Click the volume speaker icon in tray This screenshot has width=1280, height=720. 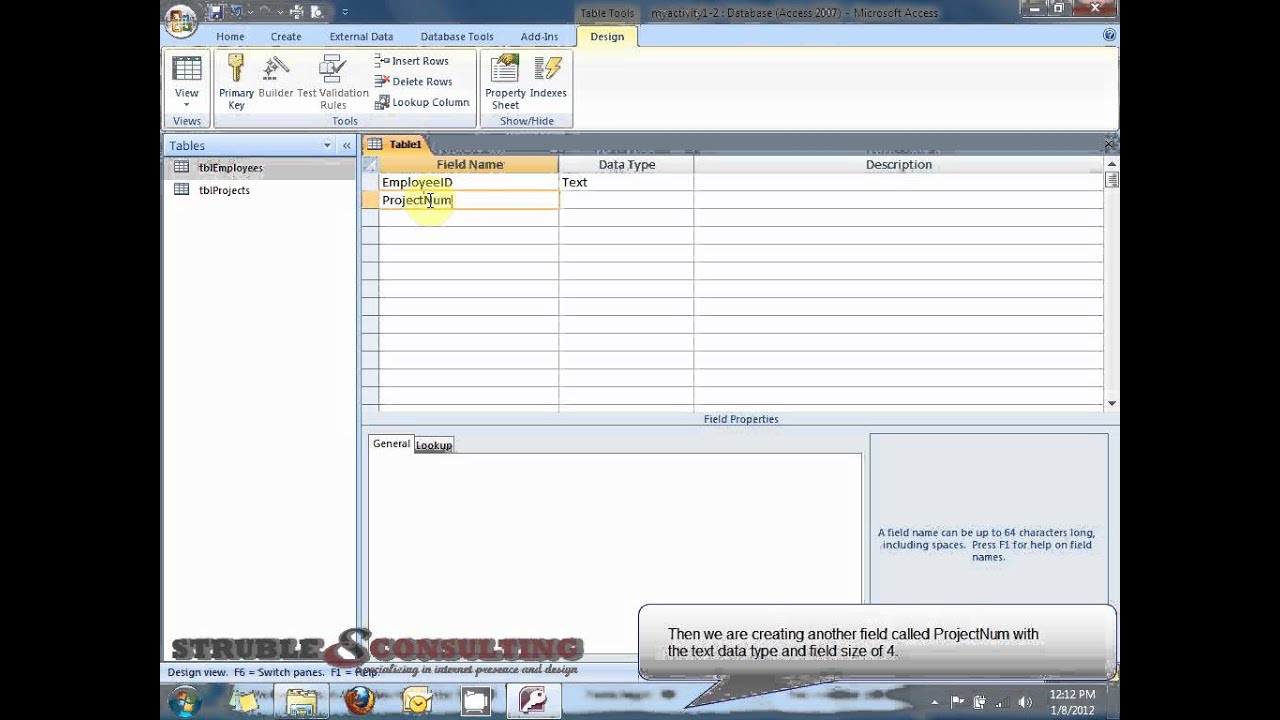coord(1024,702)
